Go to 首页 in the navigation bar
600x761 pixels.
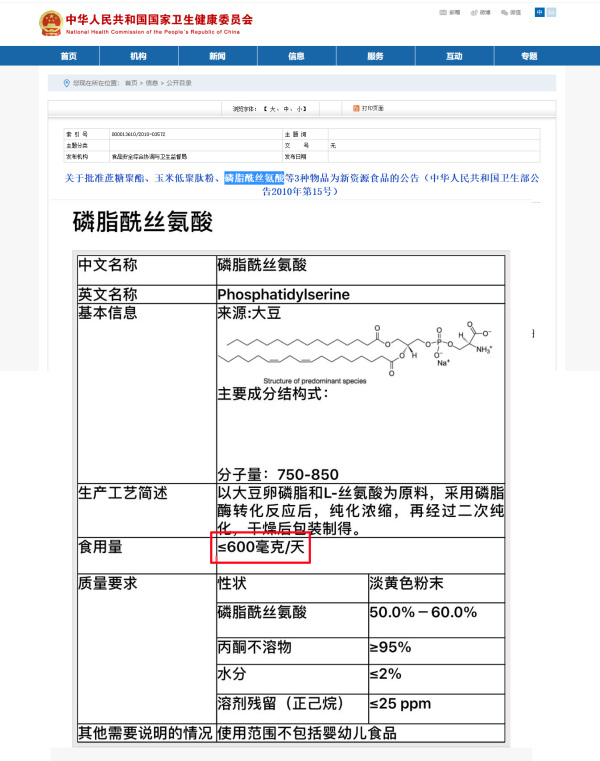(68, 56)
